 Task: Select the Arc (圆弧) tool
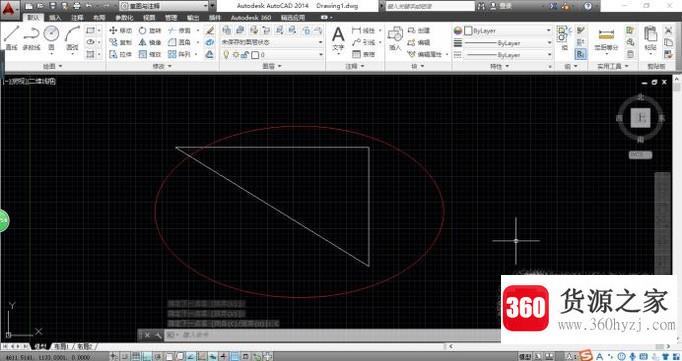click(72, 37)
